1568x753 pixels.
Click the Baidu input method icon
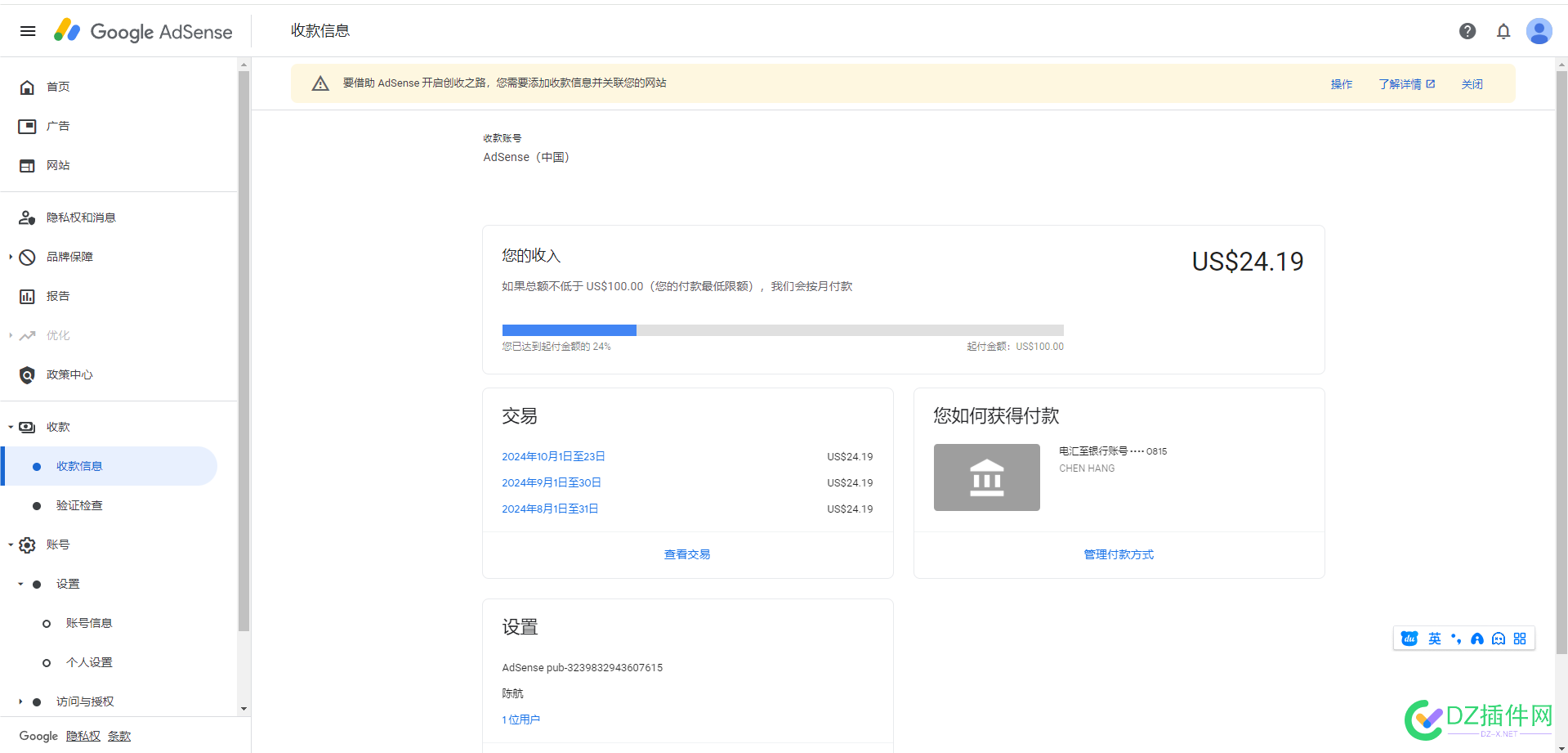click(x=1409, y=639)
